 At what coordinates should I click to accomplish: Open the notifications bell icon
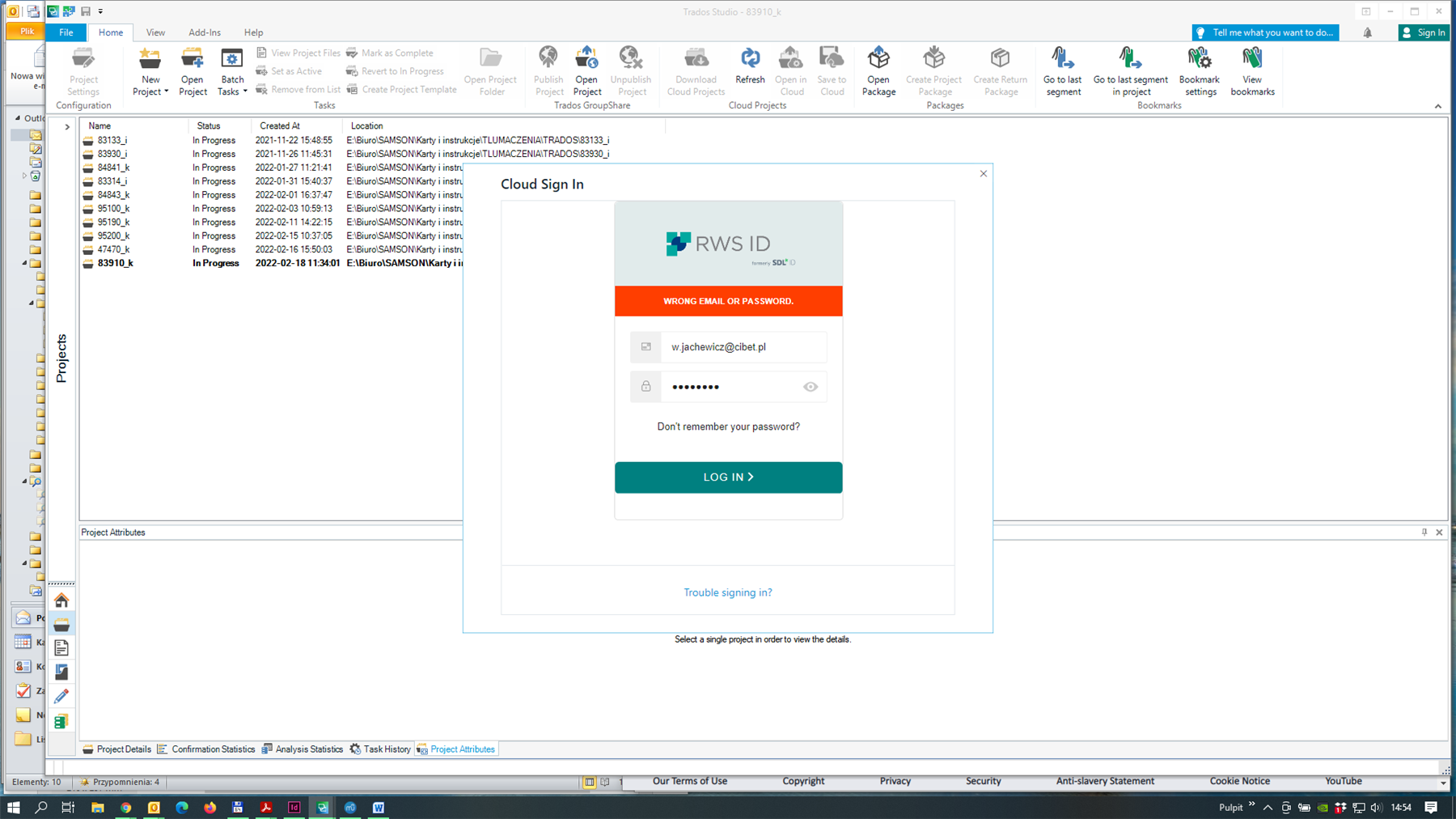pyautogui.click(x=1368, y=32)
